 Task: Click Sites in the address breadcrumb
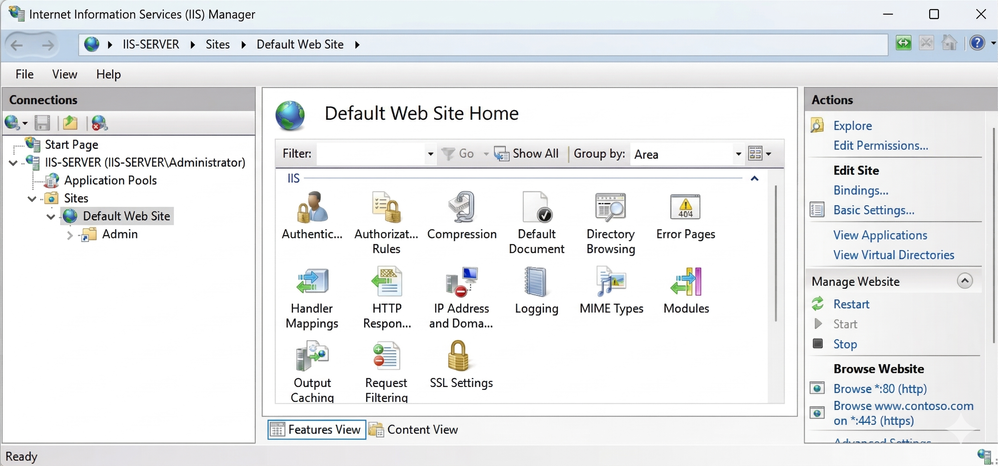coord(217,45)
